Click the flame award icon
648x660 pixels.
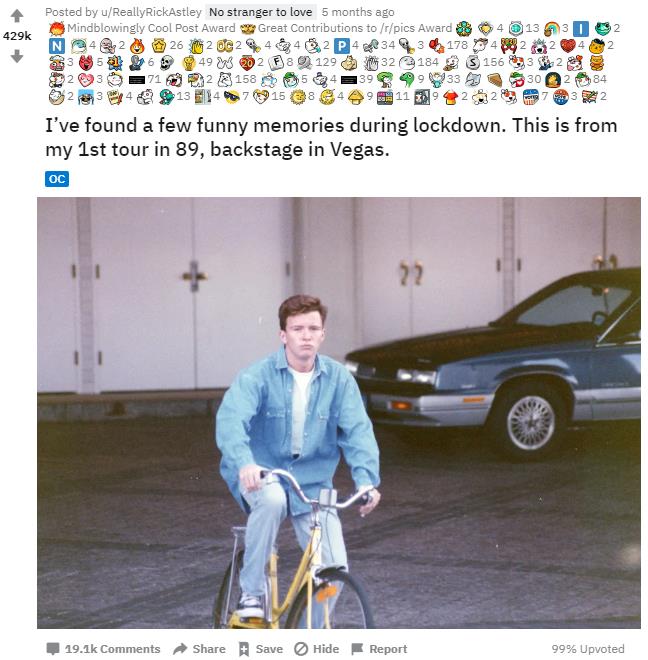tap(137, 45)
